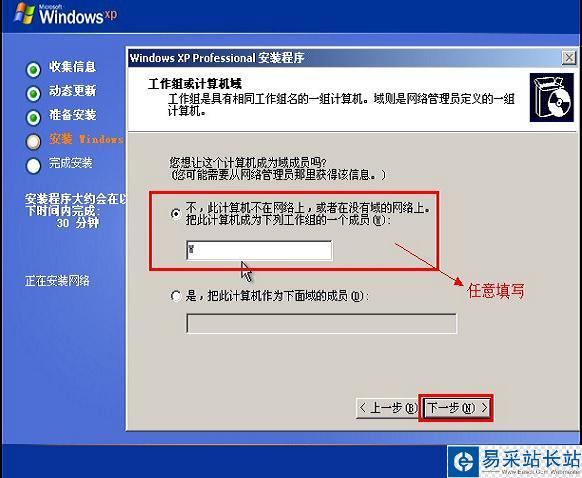
Task: Click the green 动态更新 step indicator
Action: coord(33,94)
